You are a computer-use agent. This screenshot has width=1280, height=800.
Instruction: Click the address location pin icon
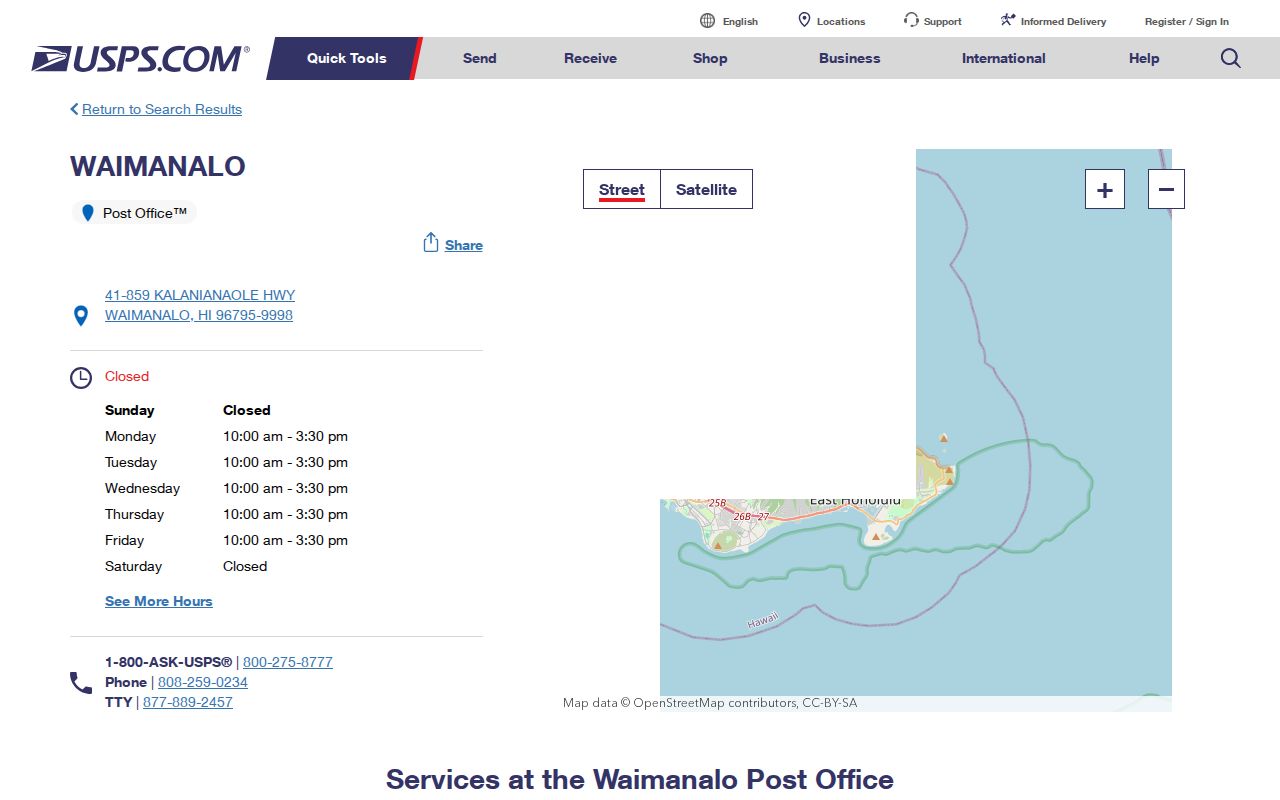coord(81,316)
